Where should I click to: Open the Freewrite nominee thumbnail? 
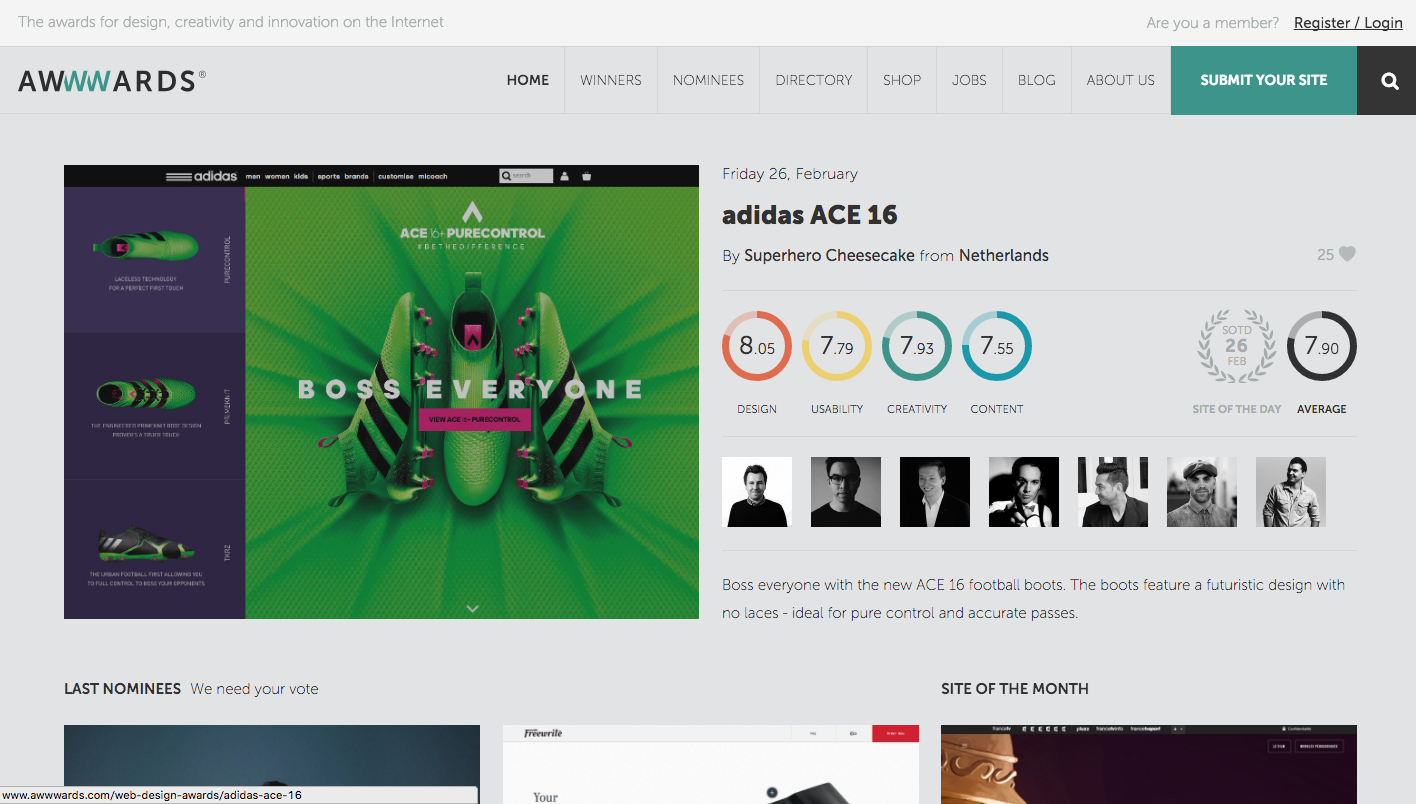tap(711, 764)
